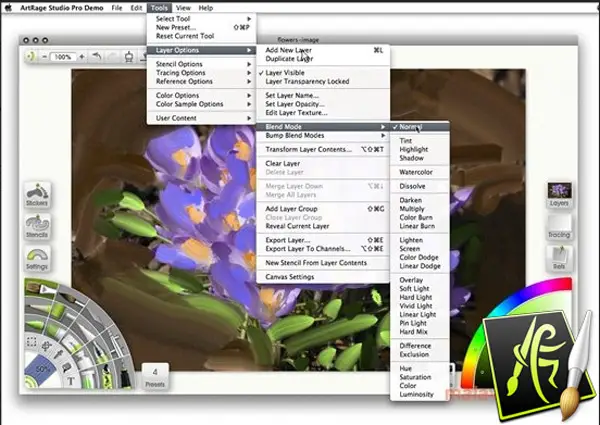Open the View menu
The width and height of the screenshot is (600, 425).
[x=183, y=8]
